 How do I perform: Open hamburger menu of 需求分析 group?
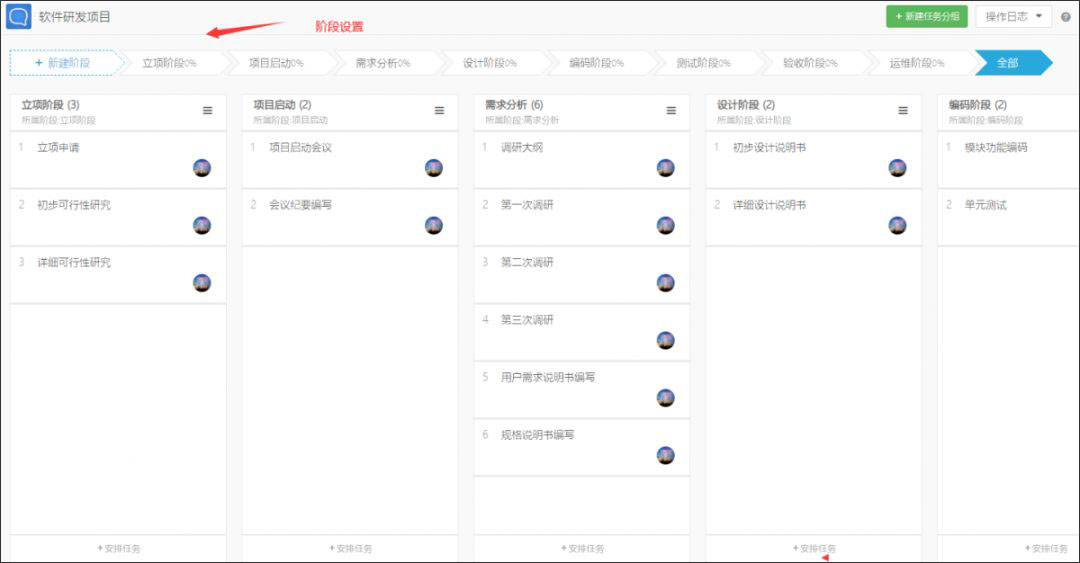[x=671, y=111]
